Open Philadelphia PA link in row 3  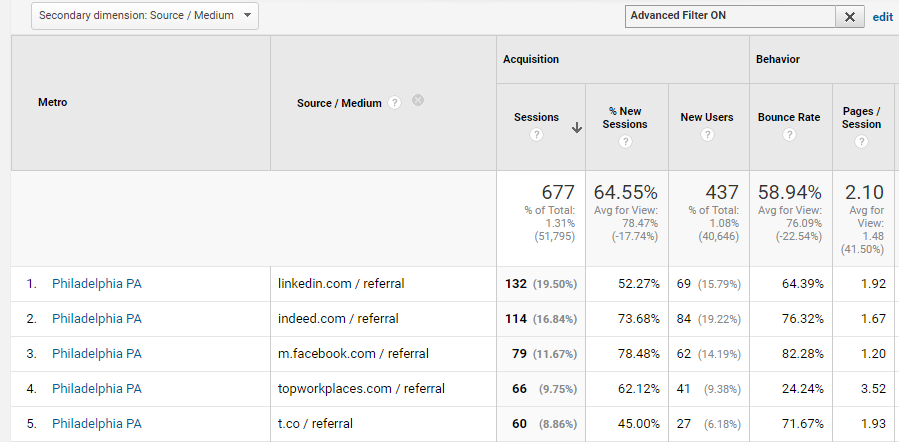[x=97, y=354]
